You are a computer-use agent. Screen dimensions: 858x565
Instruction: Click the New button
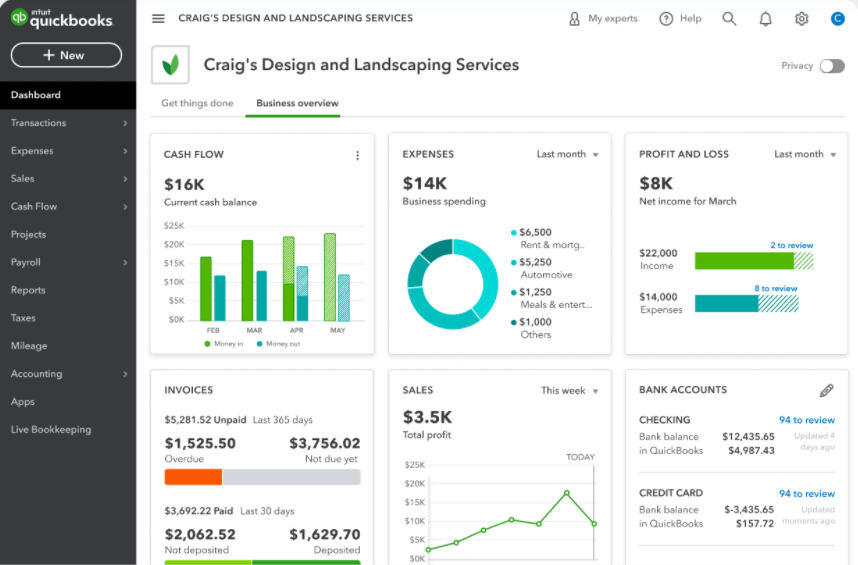(66, 55)
